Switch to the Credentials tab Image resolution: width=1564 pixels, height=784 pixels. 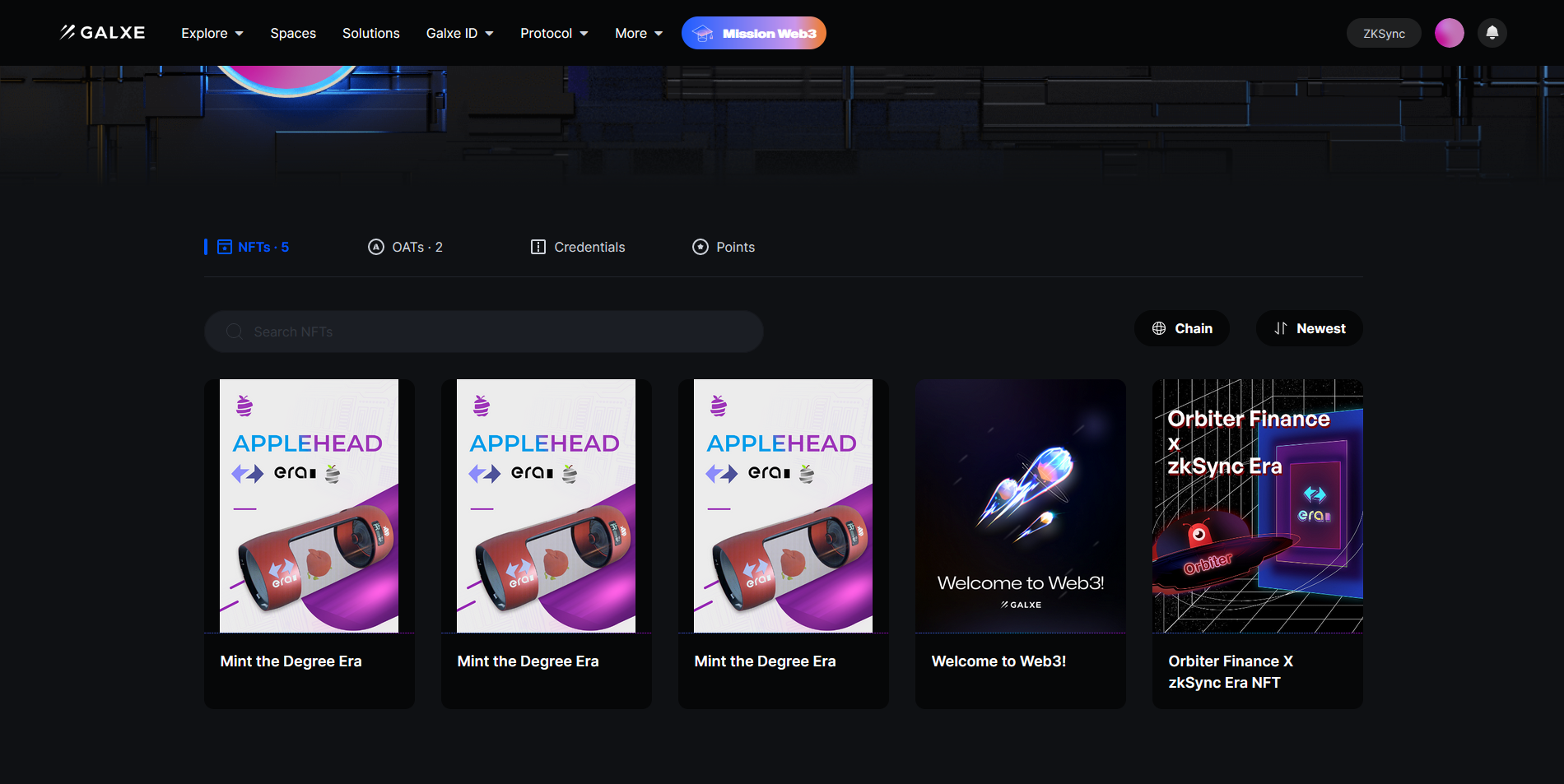(578, 247)
